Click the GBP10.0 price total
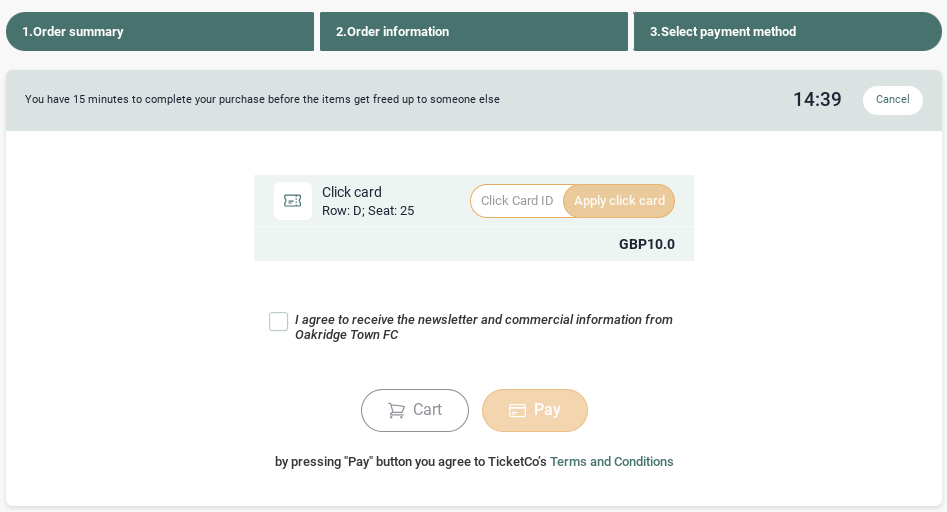 (647, 245)
